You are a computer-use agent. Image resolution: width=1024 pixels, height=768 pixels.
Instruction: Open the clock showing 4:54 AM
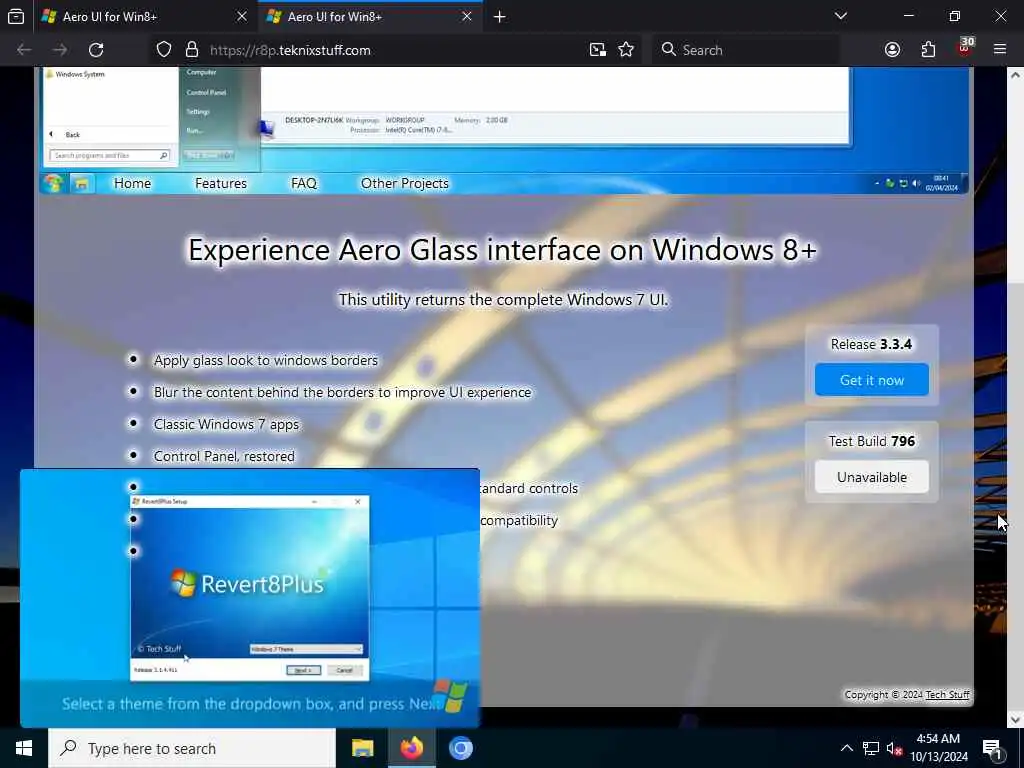point(938,748)
